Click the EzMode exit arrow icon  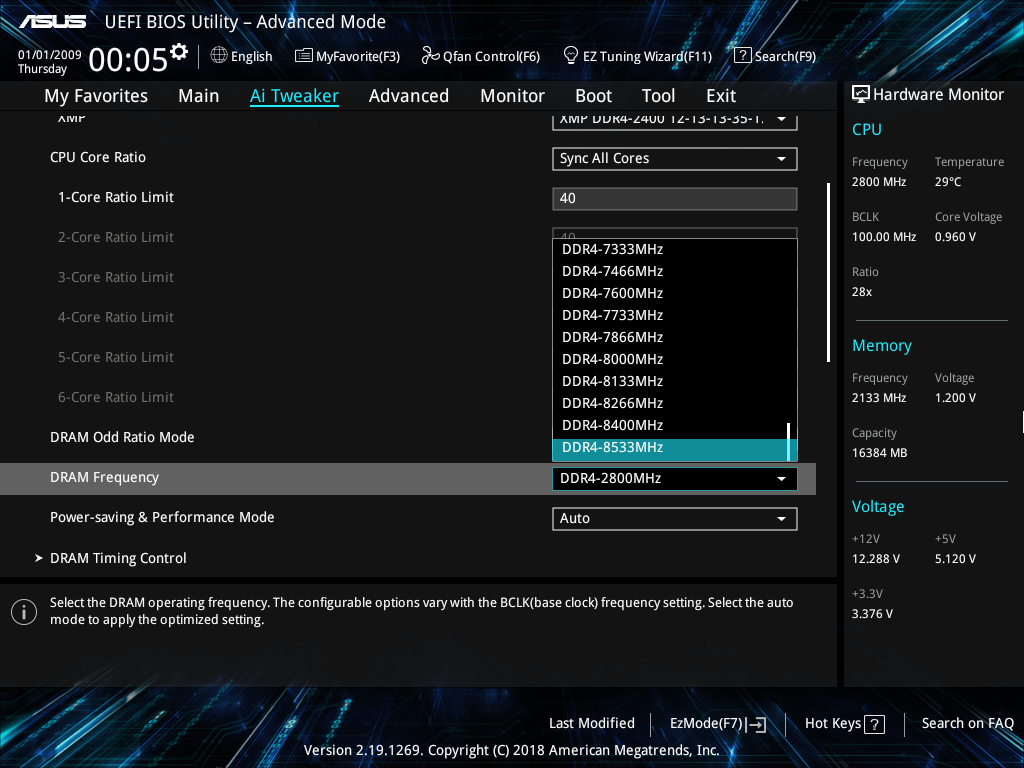pyautogui.click(x=756, y=724)
